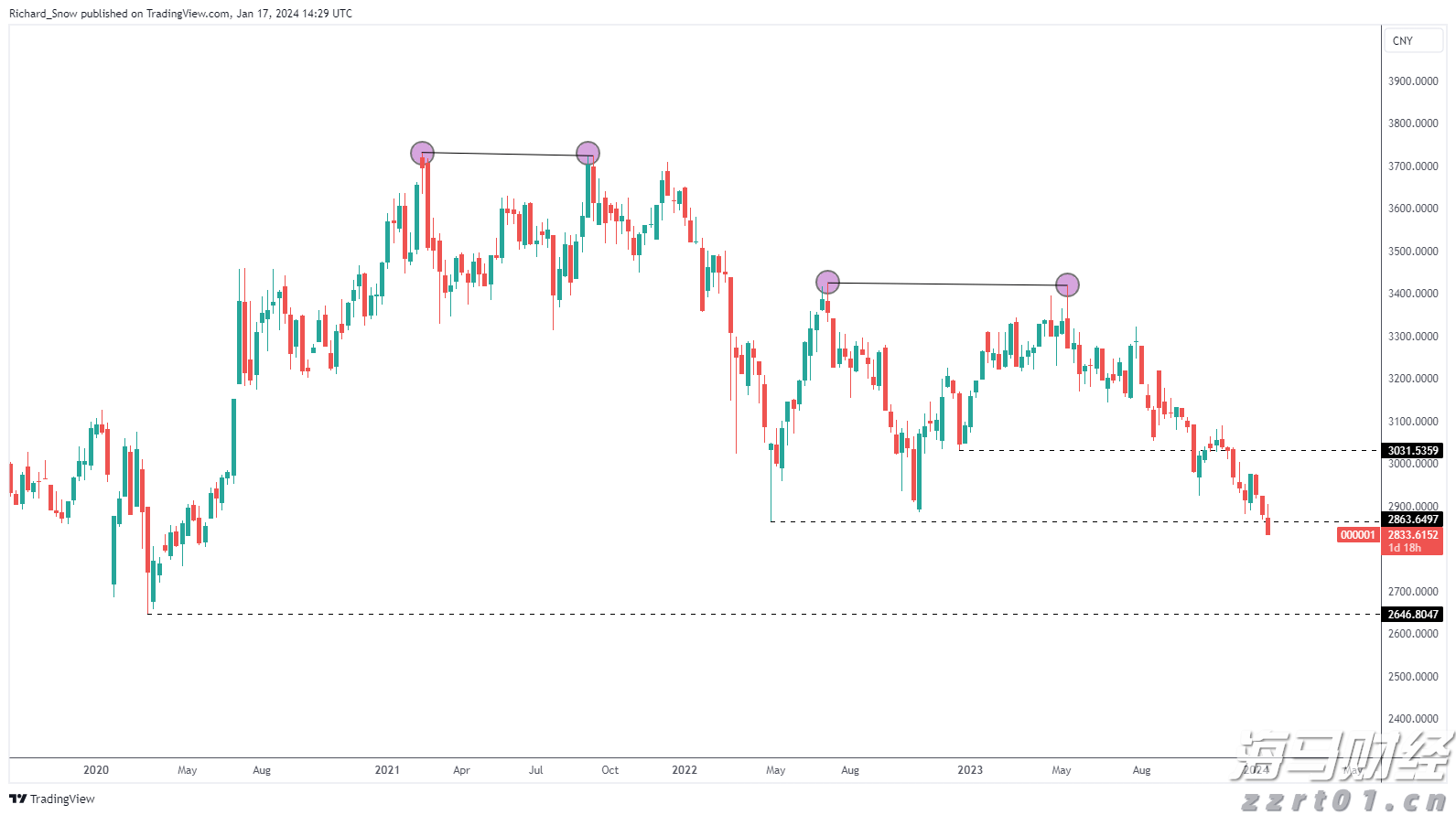Click the 3900.0000 price axis label

pyautogui.click(x=1412, y=81)
